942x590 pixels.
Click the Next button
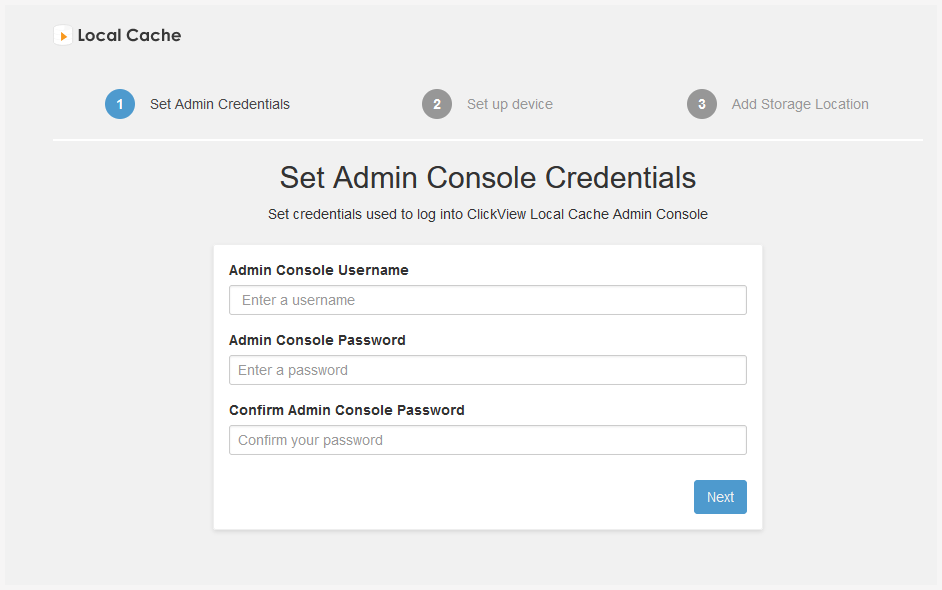(720, 497)
